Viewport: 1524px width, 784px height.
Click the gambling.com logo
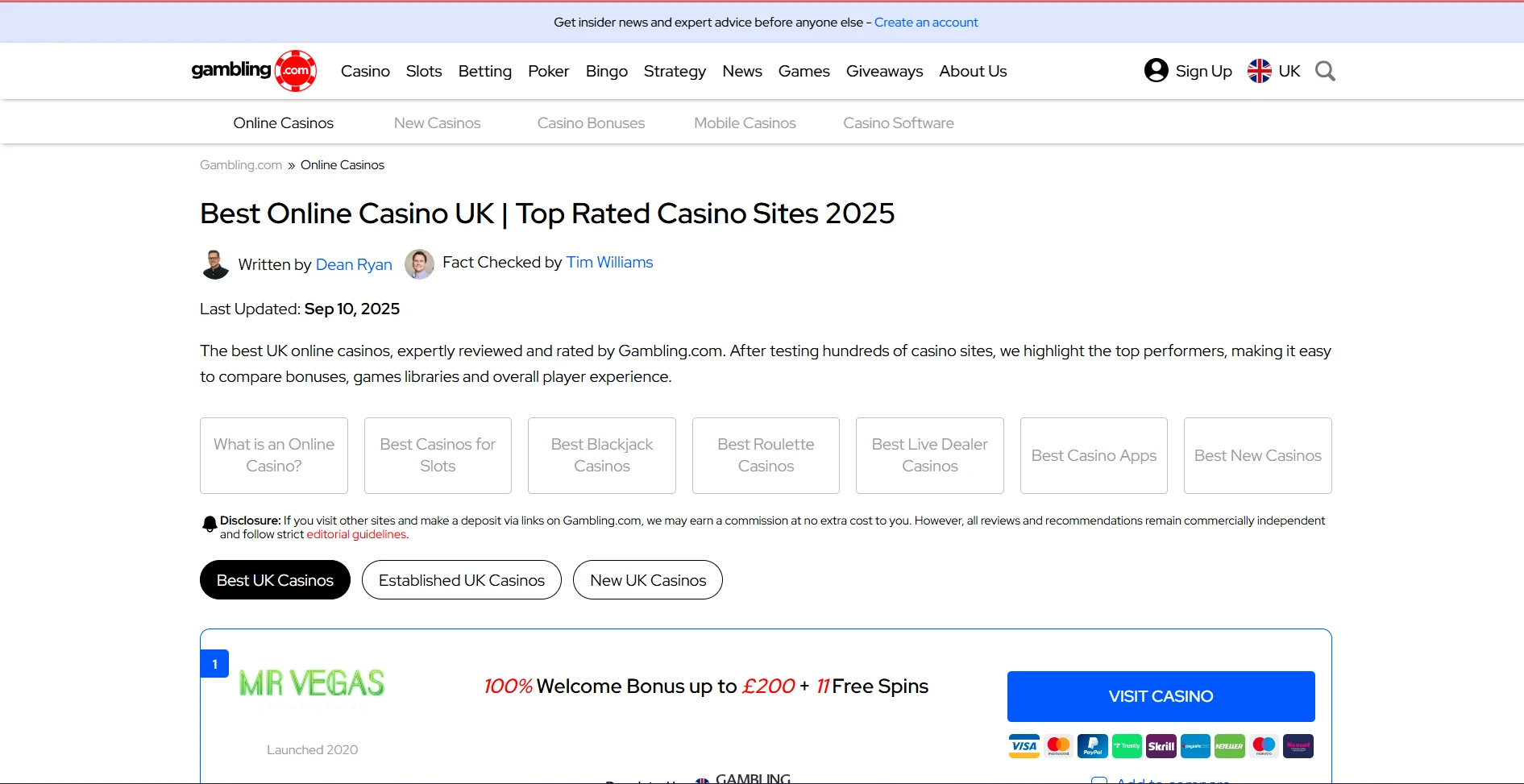254,71
